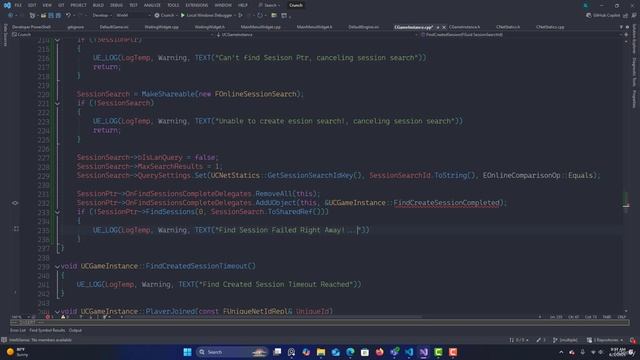Screen dimensions: 640x360
Task: Open the VIEW menu
Action: pos(47,5)
